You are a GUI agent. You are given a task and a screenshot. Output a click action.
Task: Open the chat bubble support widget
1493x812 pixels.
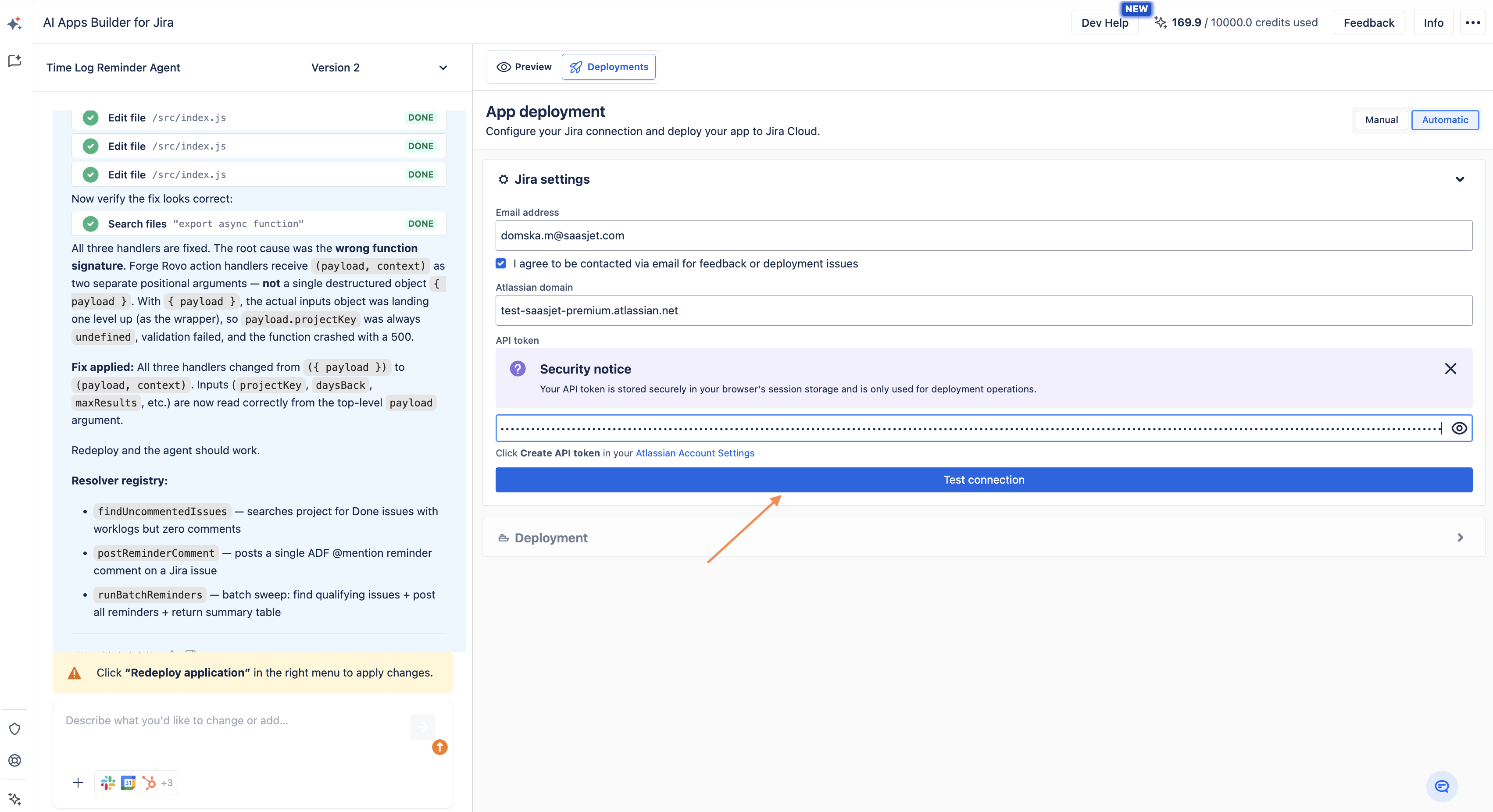[1442, 787]
